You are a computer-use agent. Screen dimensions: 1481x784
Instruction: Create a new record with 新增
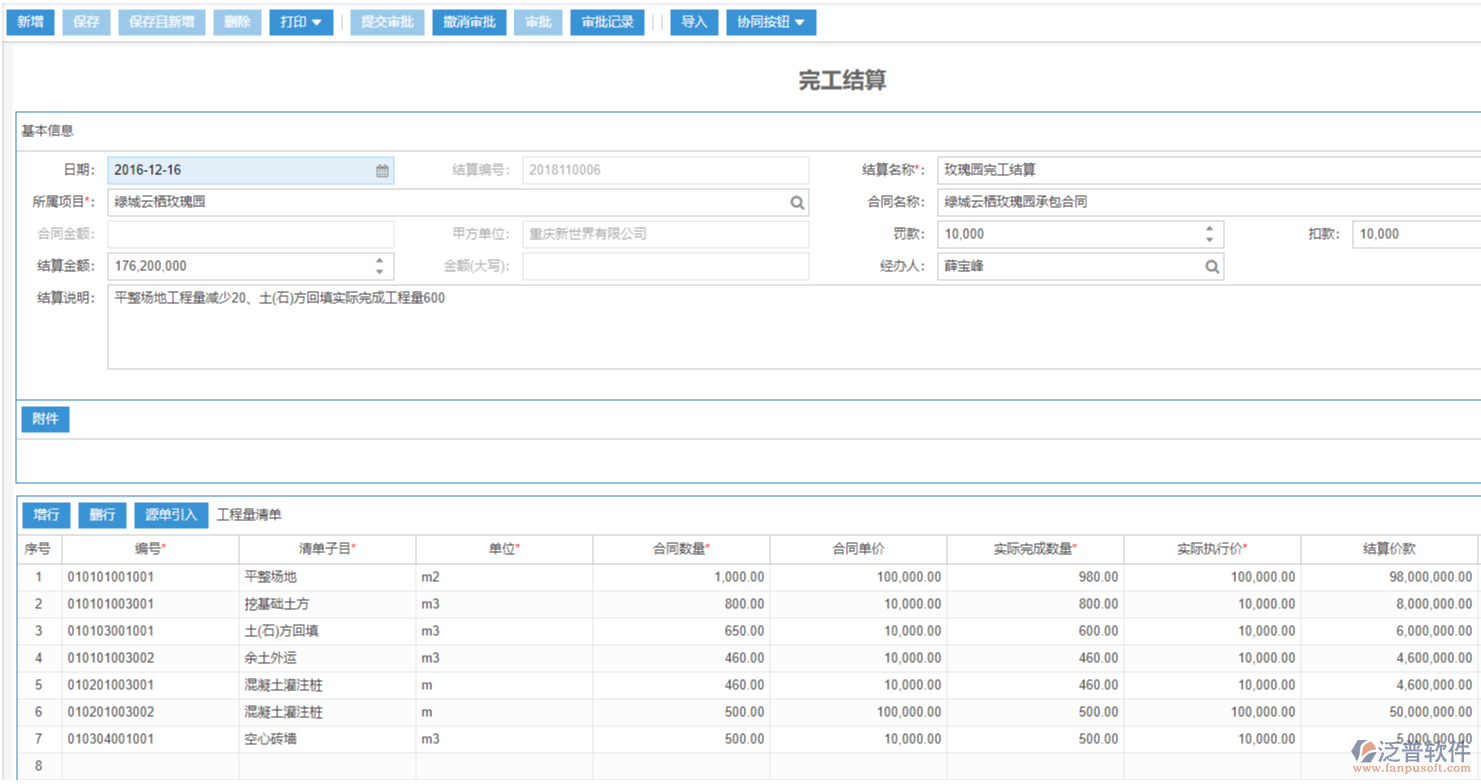coord(30,22)
